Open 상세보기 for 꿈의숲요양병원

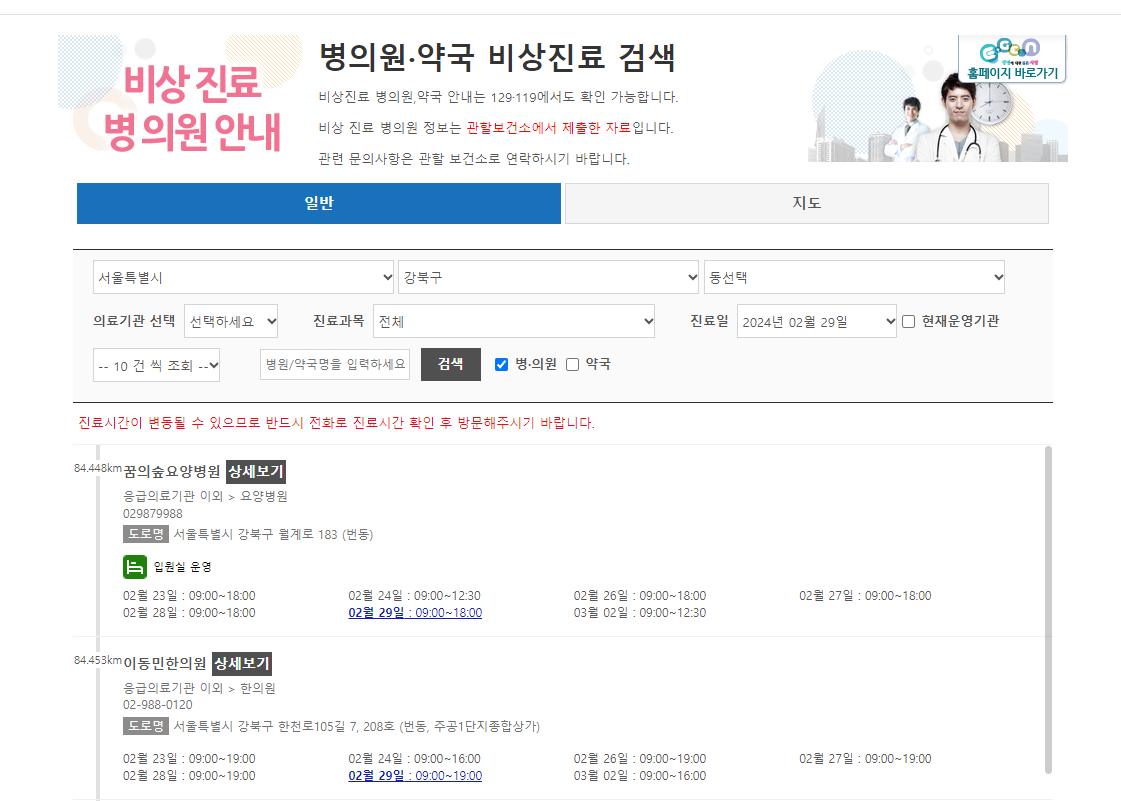pyautogui.click(x=256, y=471)
